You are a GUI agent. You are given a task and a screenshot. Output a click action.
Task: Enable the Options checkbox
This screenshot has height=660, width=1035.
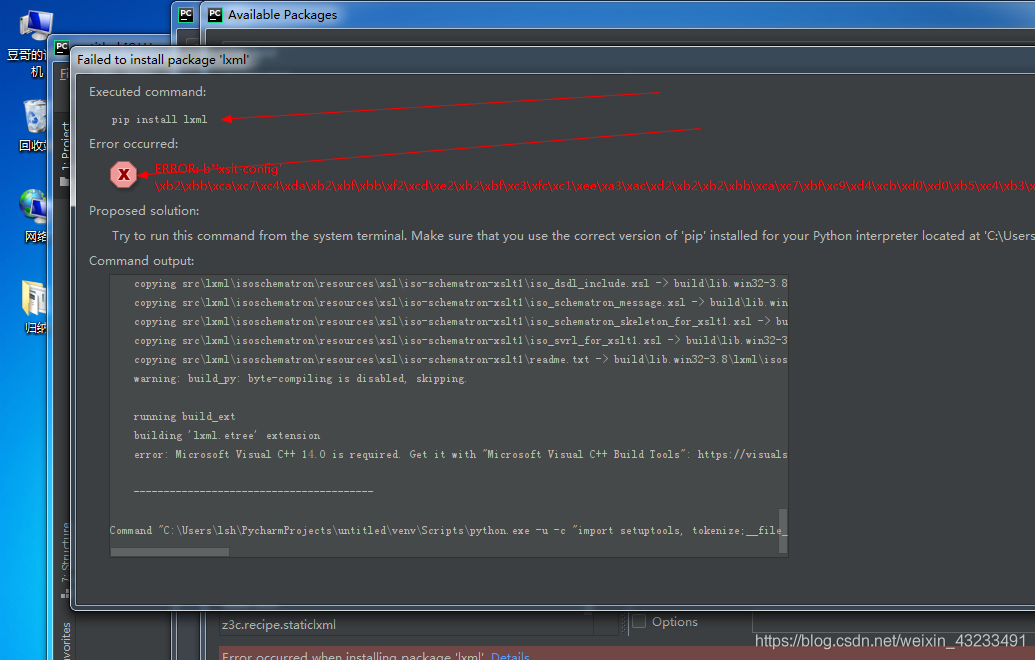click(x=639, y=621)
